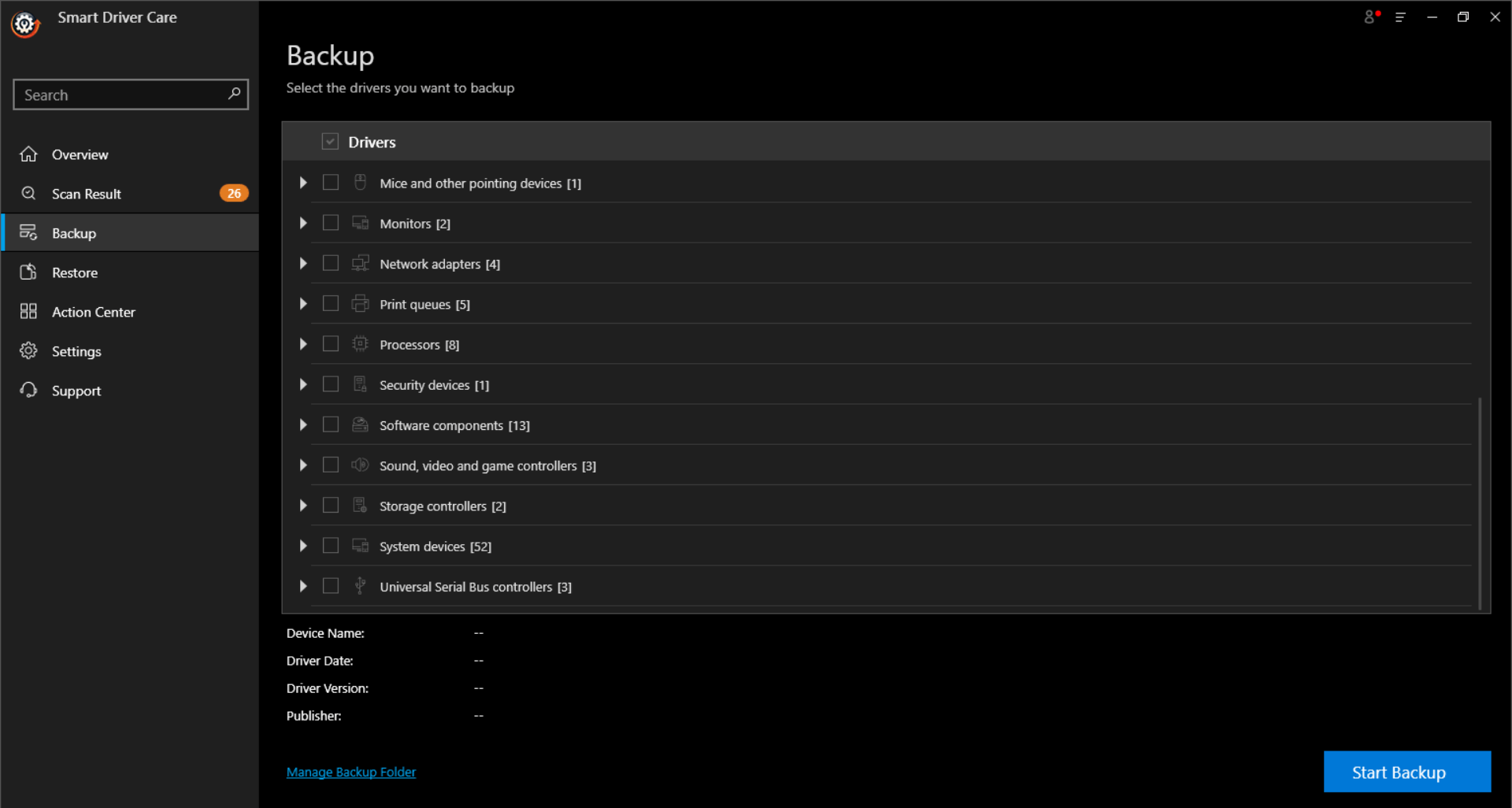This screenshot has height=808, width=1512.
Task: Select the Overview home icon
Action: click(28, 154)
